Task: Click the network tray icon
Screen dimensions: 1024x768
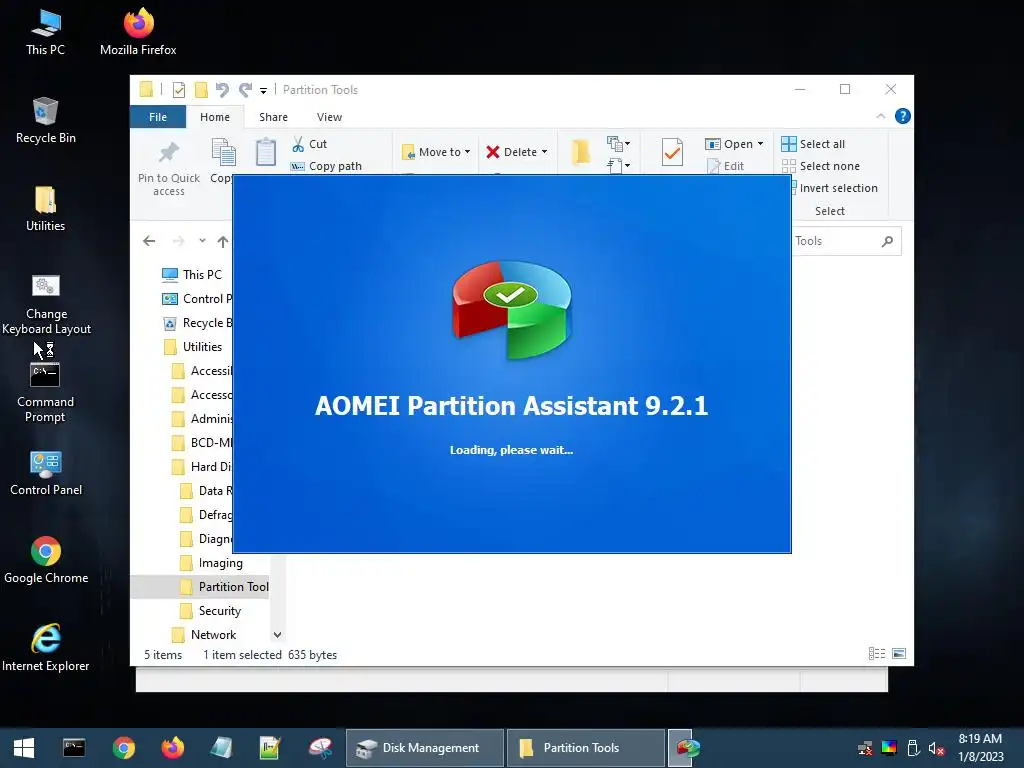Action: 865,748
